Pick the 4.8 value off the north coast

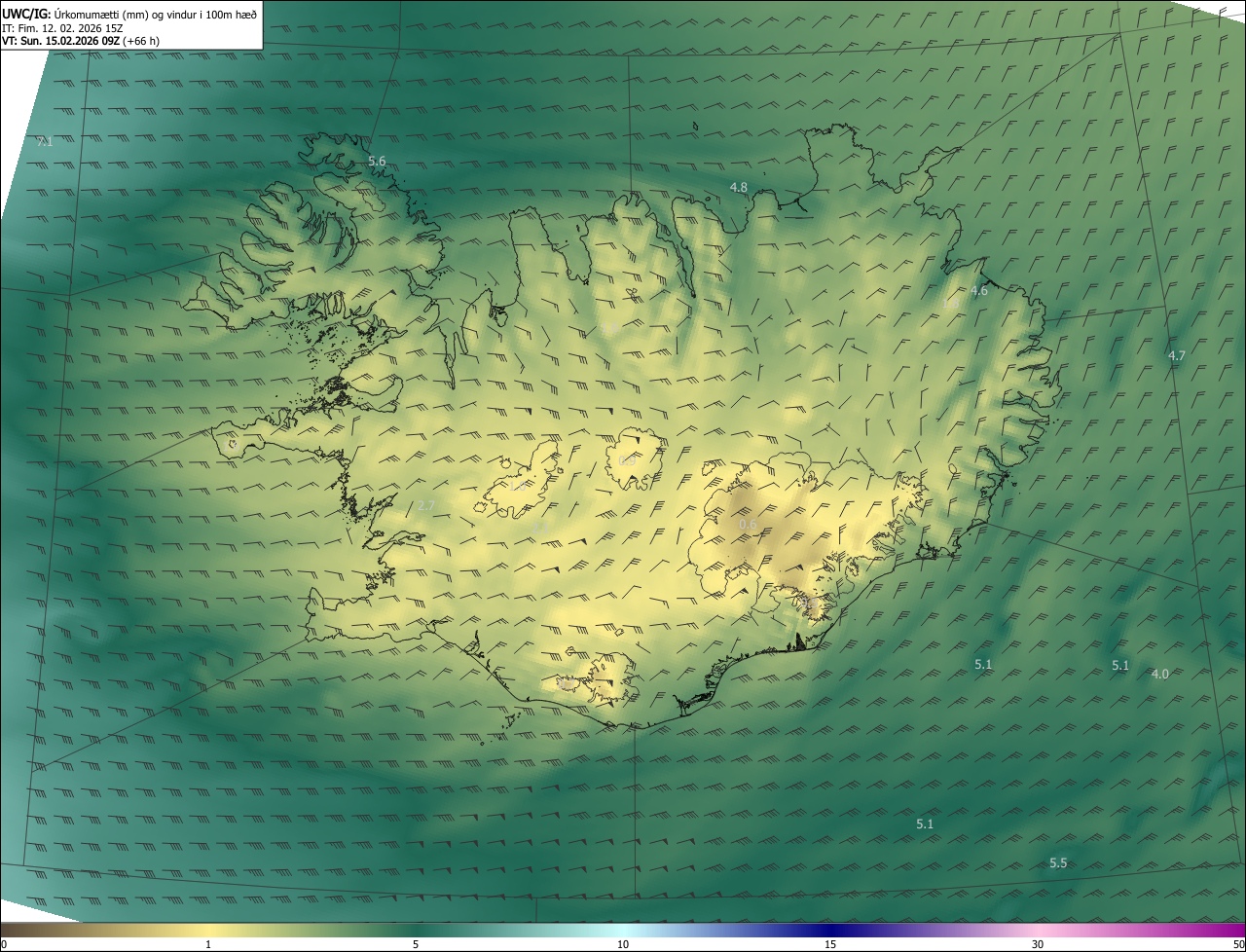[739, 187]
